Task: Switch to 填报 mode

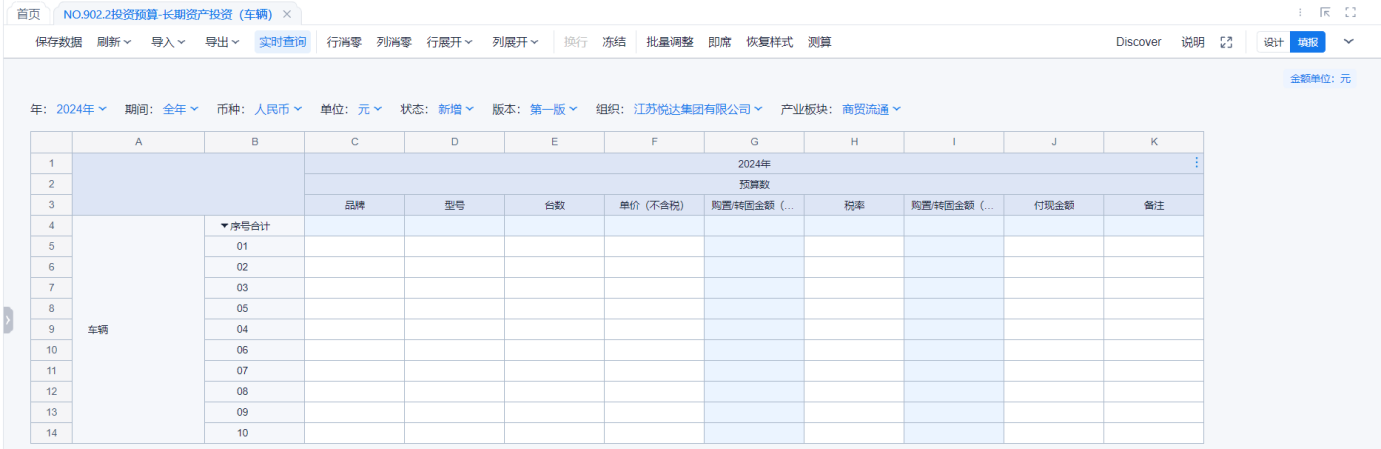Action: pos(1307,42)
